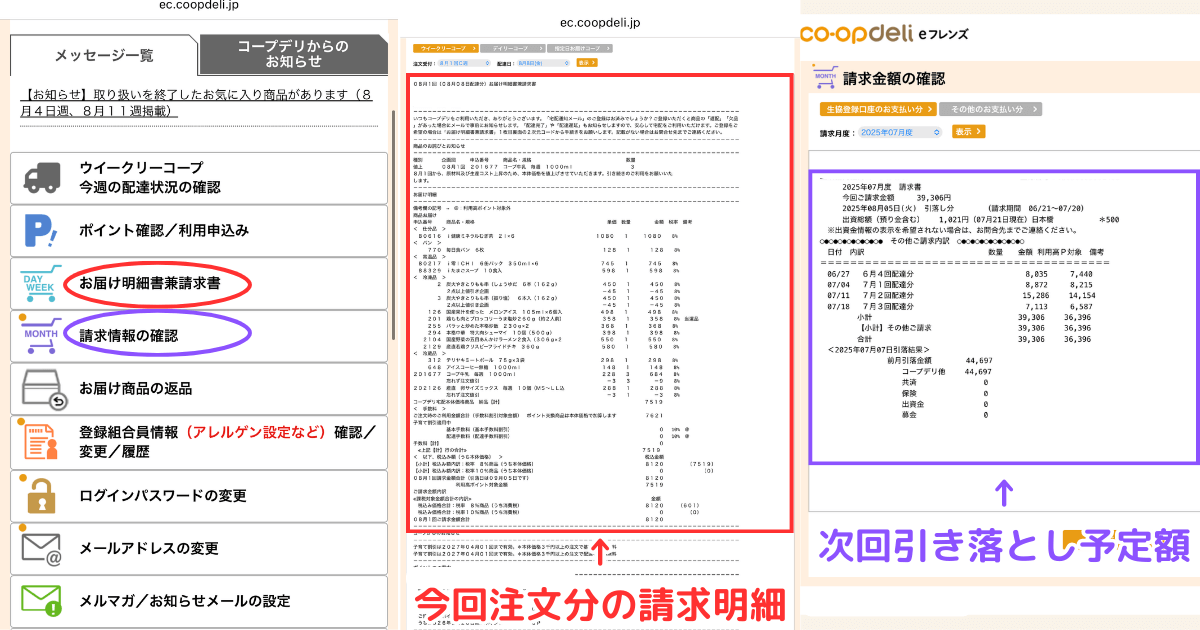Viewport: 1200px width, 630px height.
Task: Open ログインパスワードの変更
Action: (x=199, y=495)
